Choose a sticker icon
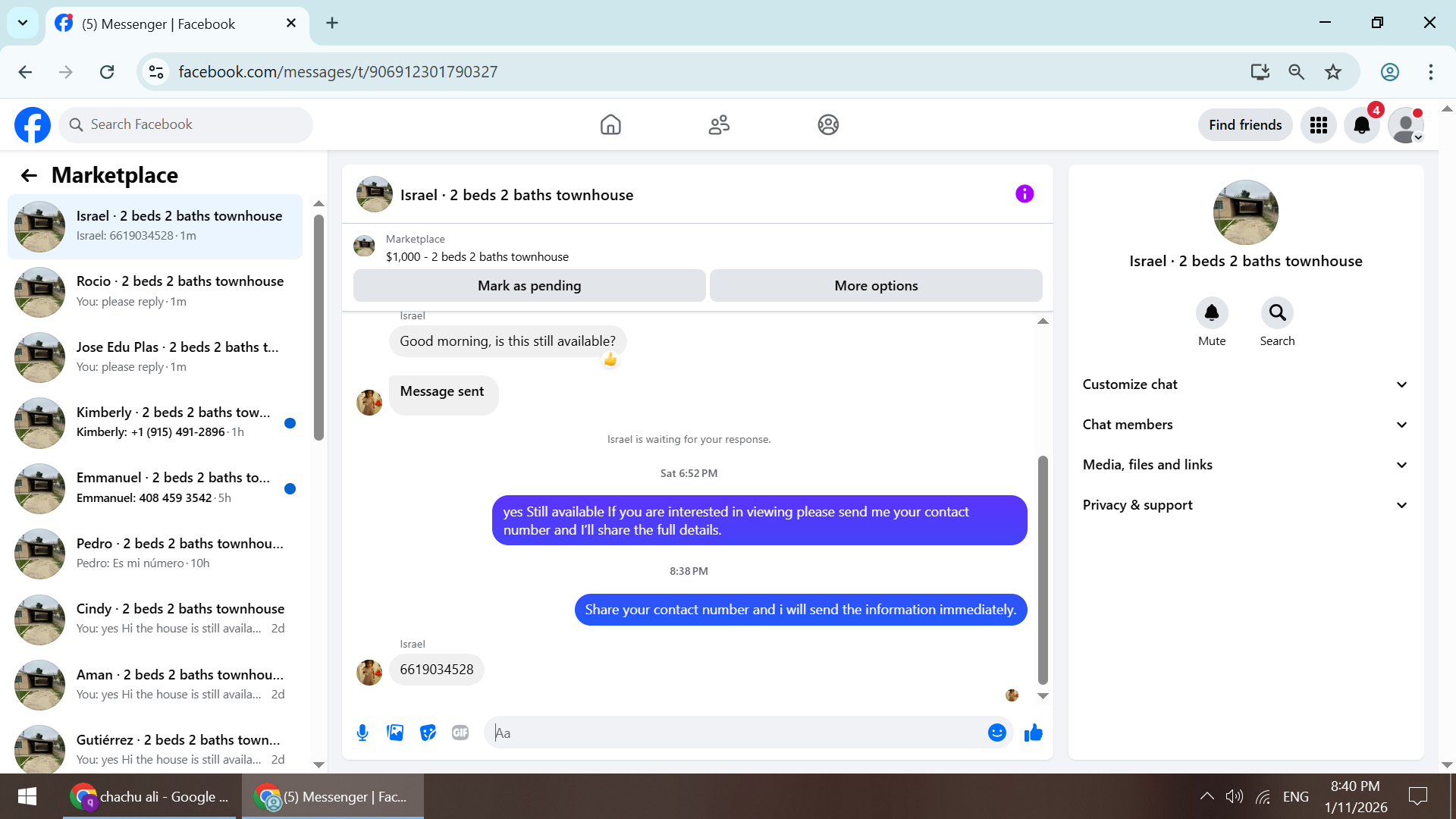This screenshot has width=1456, height=819. pos(428,733)
